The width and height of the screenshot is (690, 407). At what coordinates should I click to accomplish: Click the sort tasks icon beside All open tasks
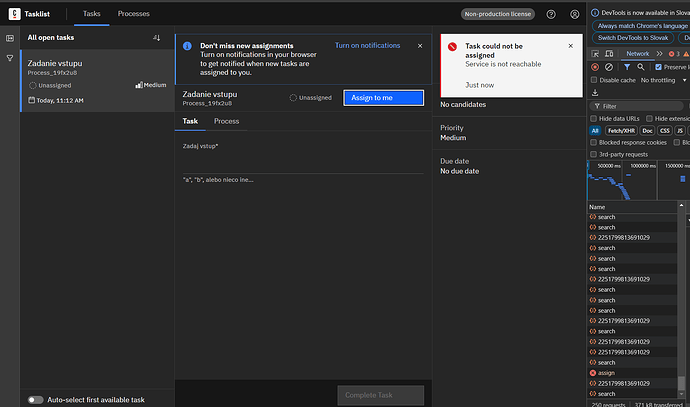(157, 38)
